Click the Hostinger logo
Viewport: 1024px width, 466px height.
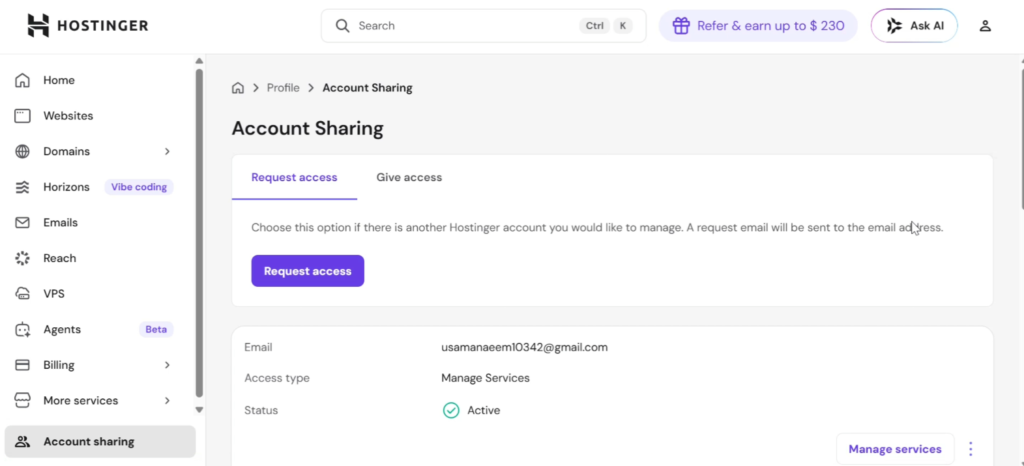pos(86,26)
